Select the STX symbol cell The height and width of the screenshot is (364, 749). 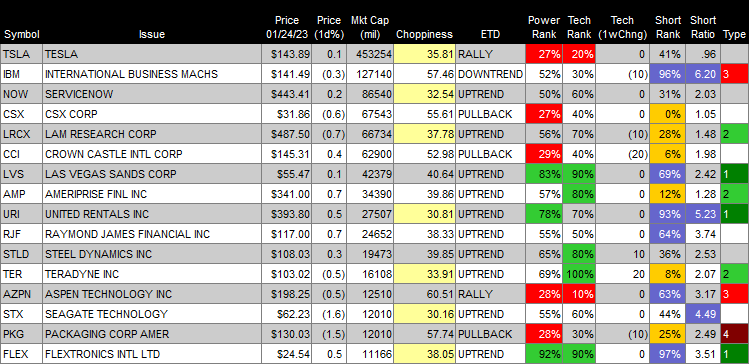pos(21,314)
